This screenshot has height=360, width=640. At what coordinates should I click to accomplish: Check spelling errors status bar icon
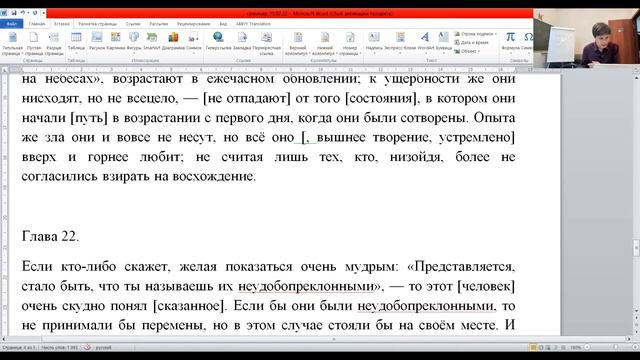coord(87,348)
